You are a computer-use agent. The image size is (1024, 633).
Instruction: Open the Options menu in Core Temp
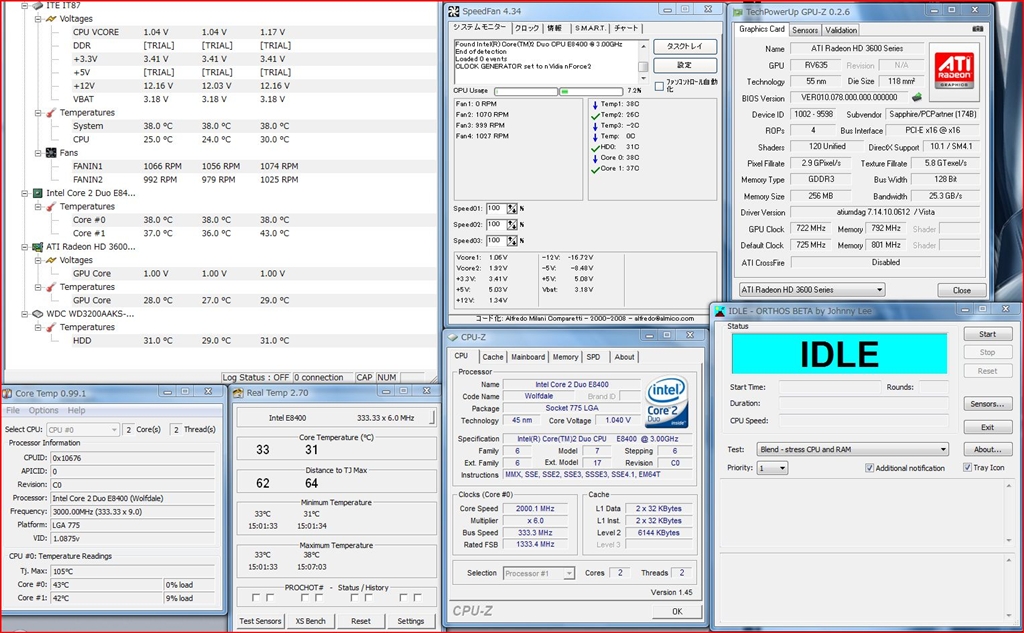(x=43, y=410)
